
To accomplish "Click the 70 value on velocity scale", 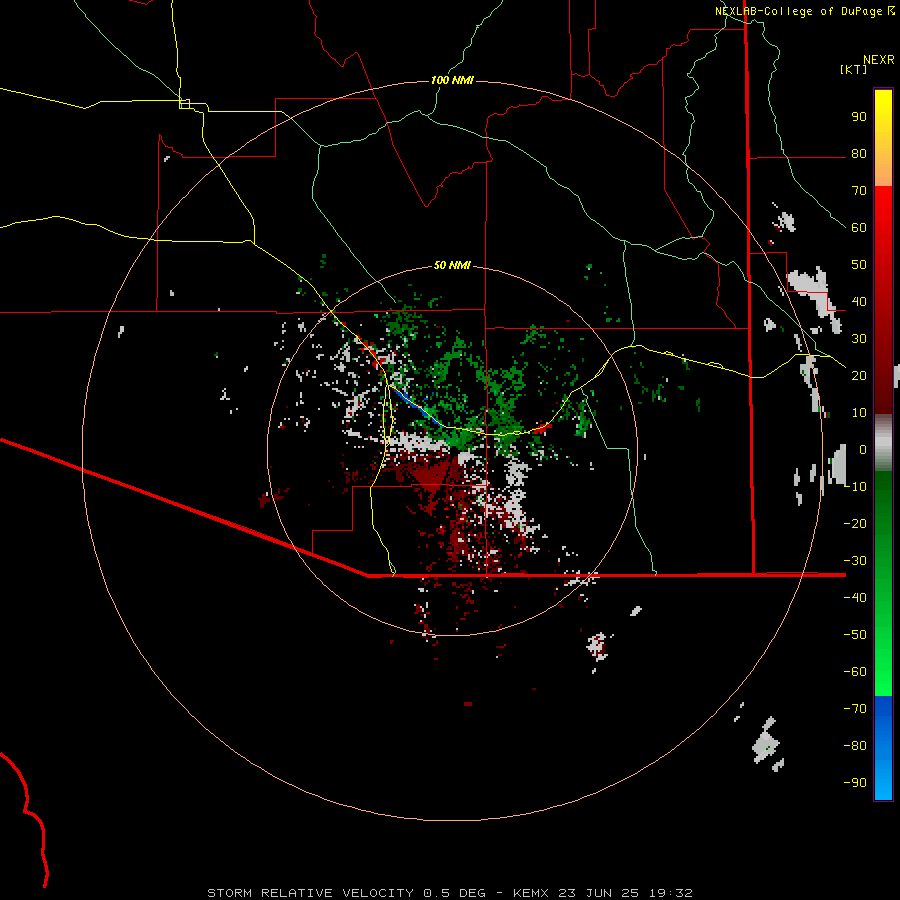I will 859,191.
